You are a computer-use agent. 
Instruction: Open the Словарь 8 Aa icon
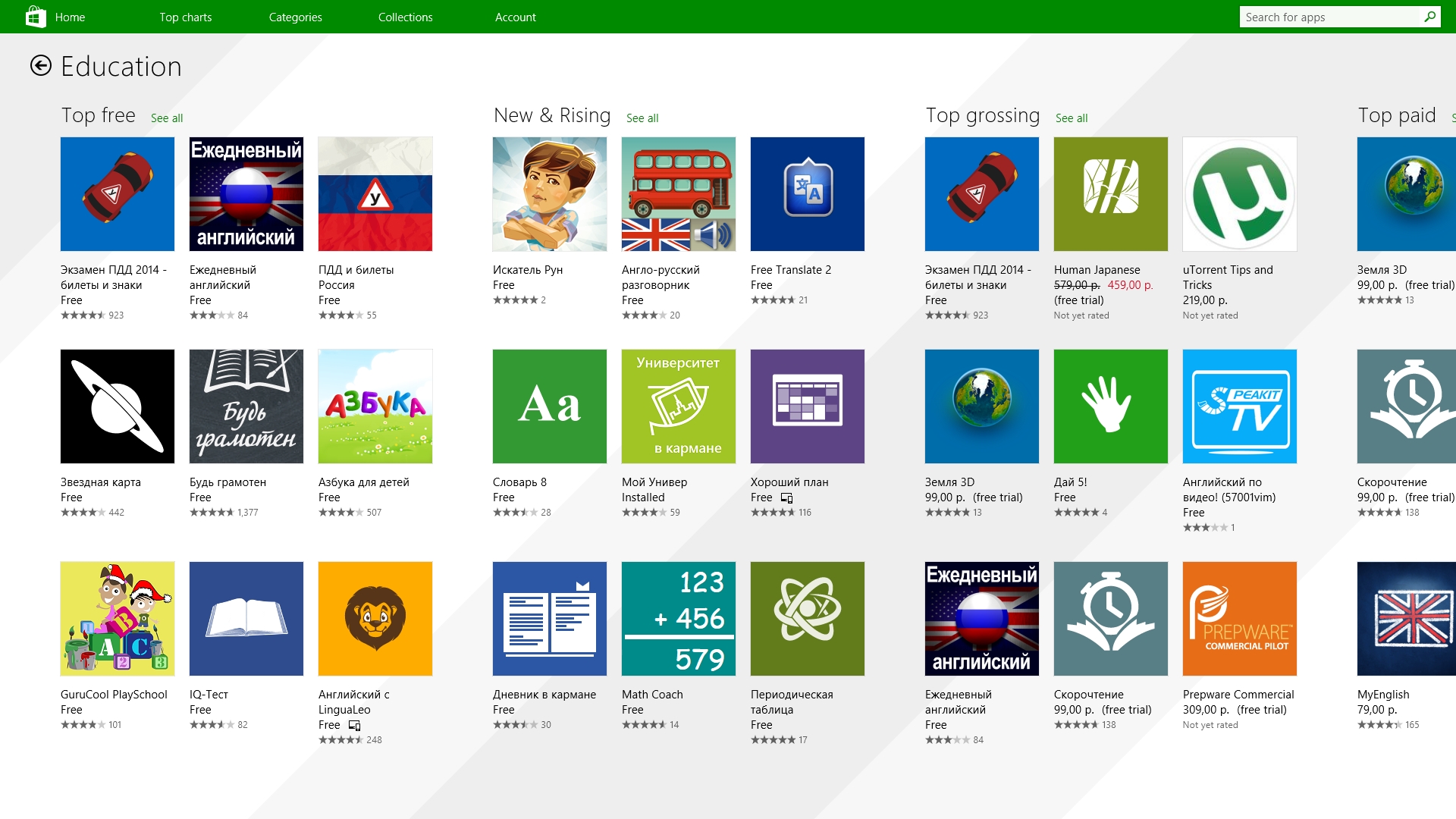coord(550,406)
